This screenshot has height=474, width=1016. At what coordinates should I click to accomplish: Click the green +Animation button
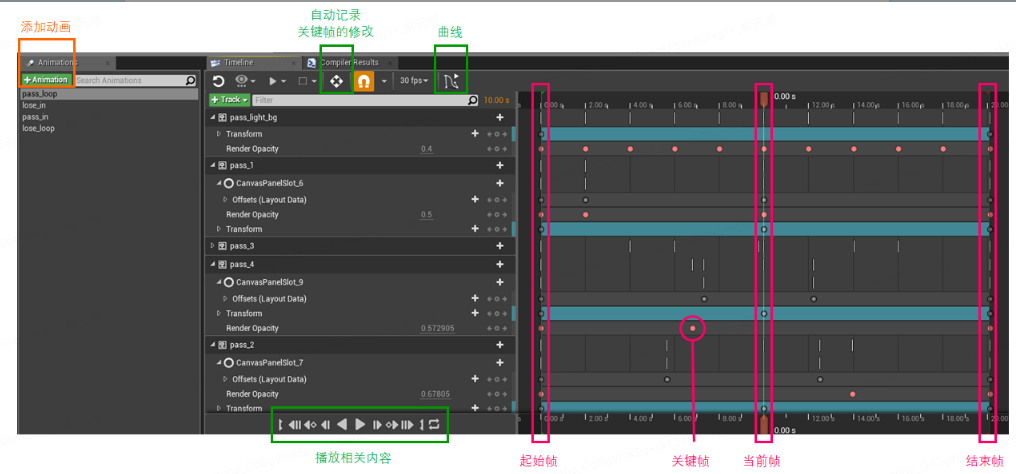[x=45, y=80]
